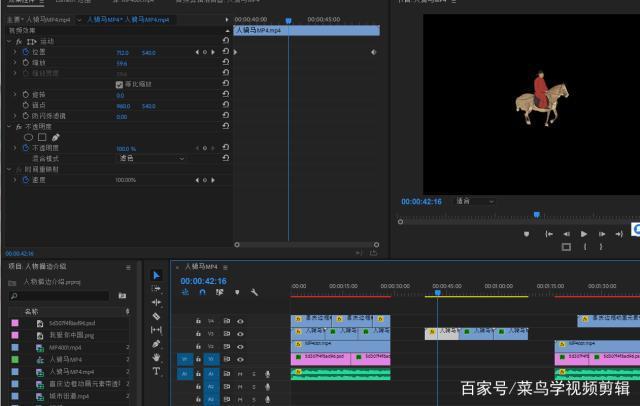Go to next position keyframe
The image size is (640, 406).
tap(213, 52)
